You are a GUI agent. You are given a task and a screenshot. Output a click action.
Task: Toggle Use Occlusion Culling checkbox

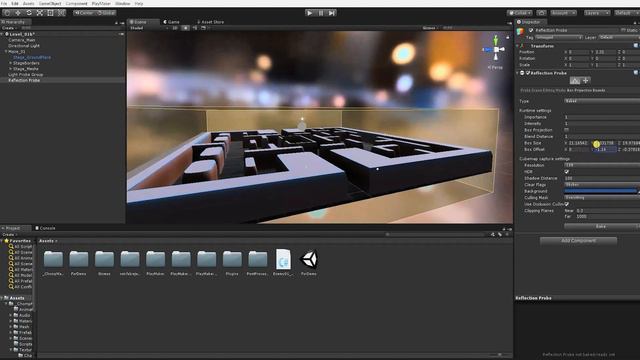(x=567, y=204)
